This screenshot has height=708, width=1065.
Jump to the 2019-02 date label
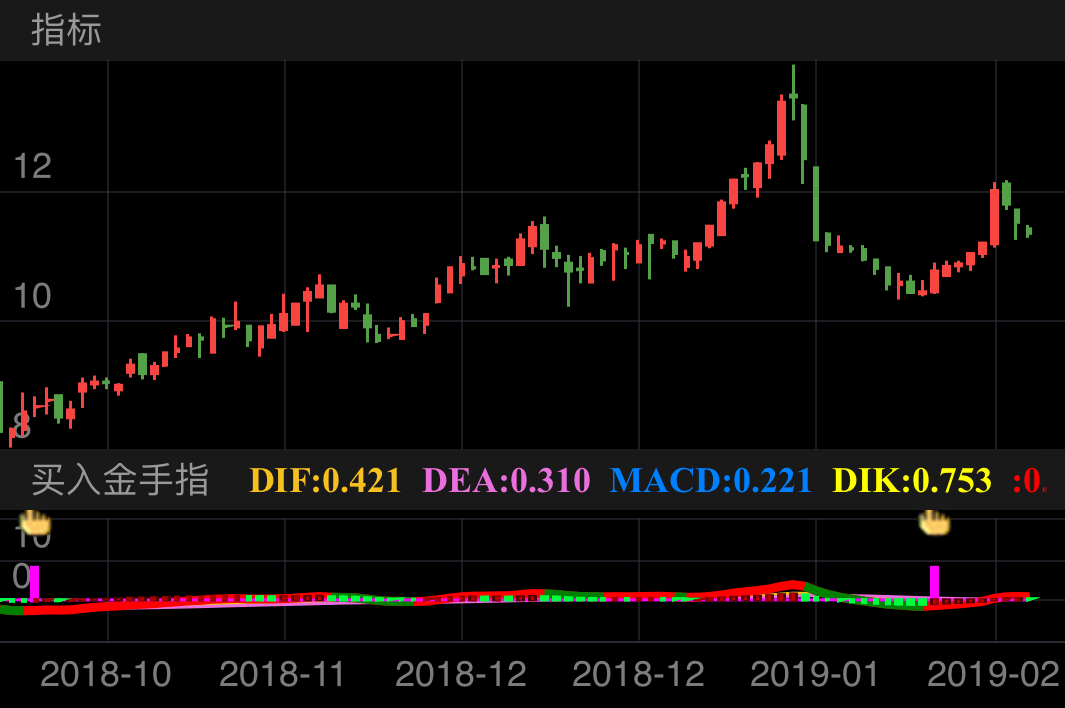[993, 674]
